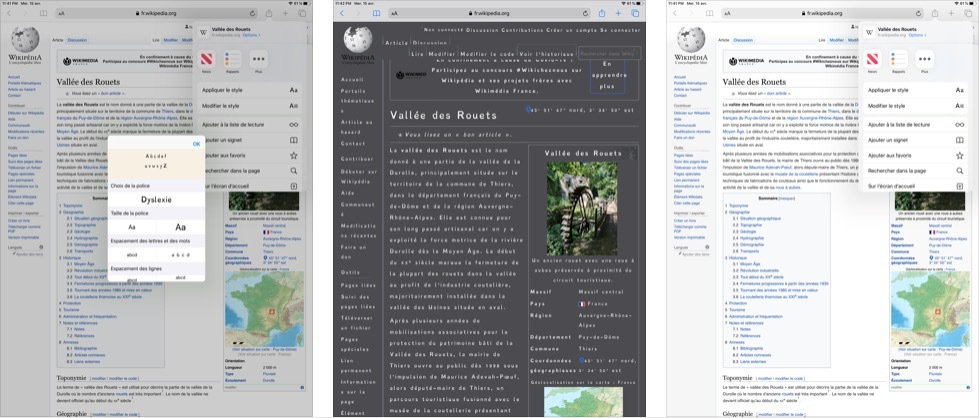Tap Contact in the middle screenshot's sidebar

[x=353, y=144]
